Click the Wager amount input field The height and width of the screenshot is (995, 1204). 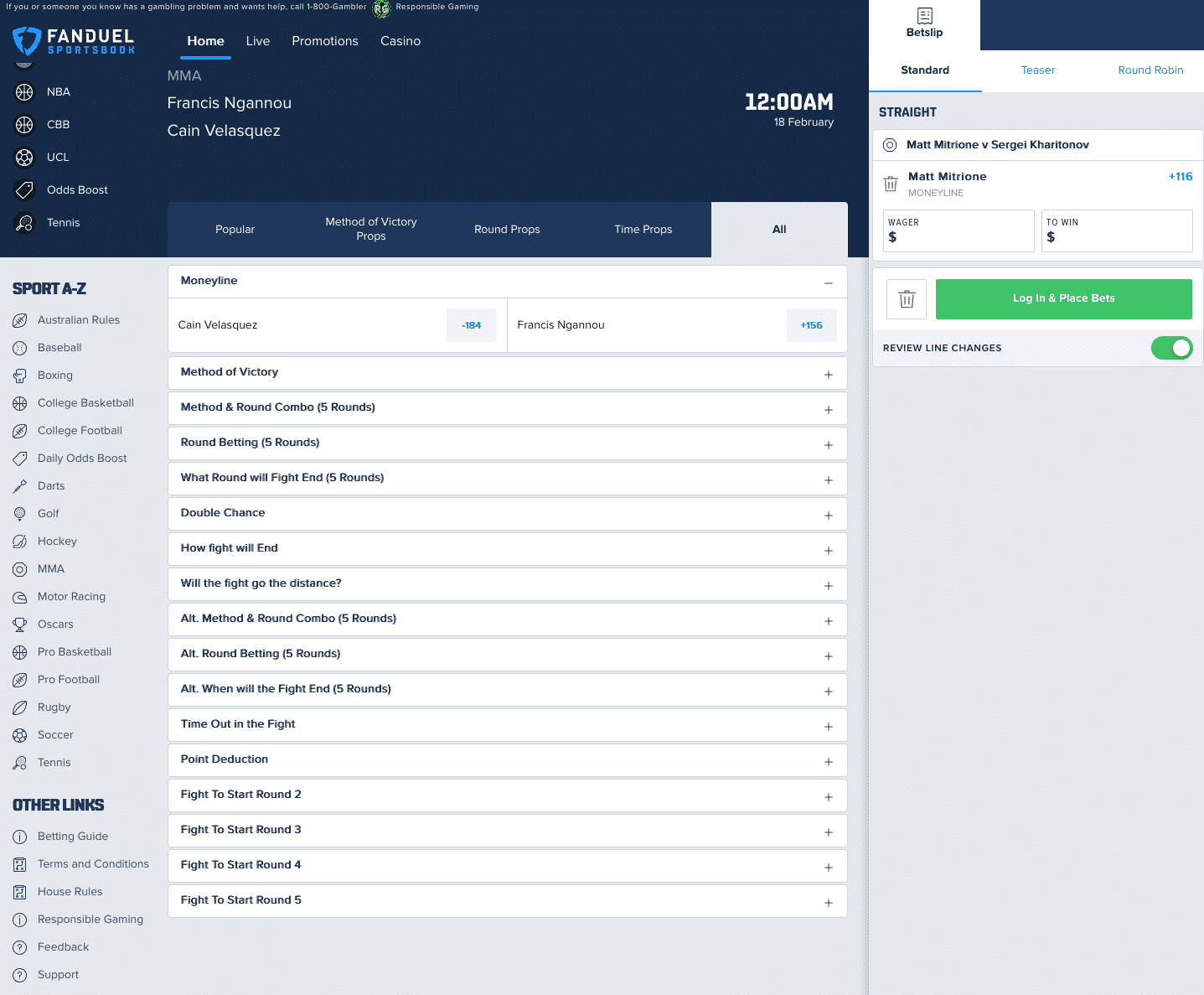pos(959,231)
